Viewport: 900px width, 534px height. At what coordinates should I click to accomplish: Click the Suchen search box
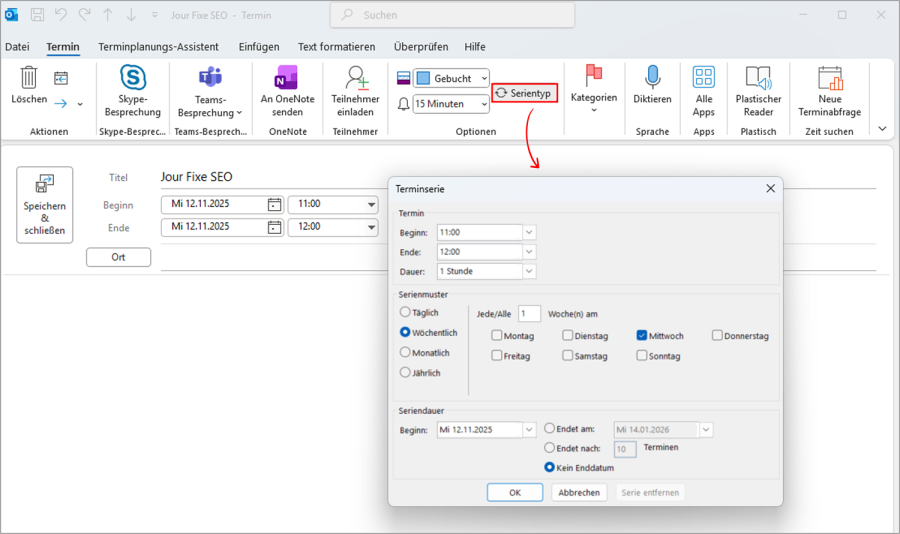point(452,15)
